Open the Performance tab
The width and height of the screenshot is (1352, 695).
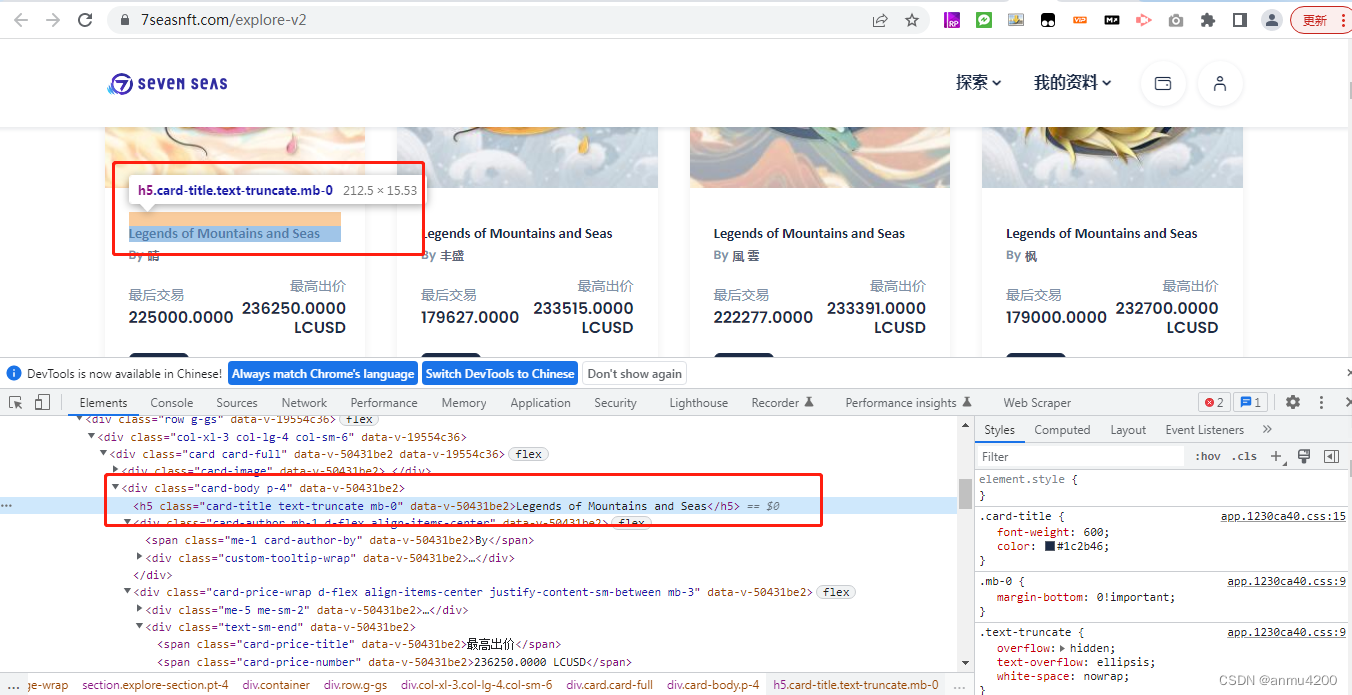[x=384, y=402]
